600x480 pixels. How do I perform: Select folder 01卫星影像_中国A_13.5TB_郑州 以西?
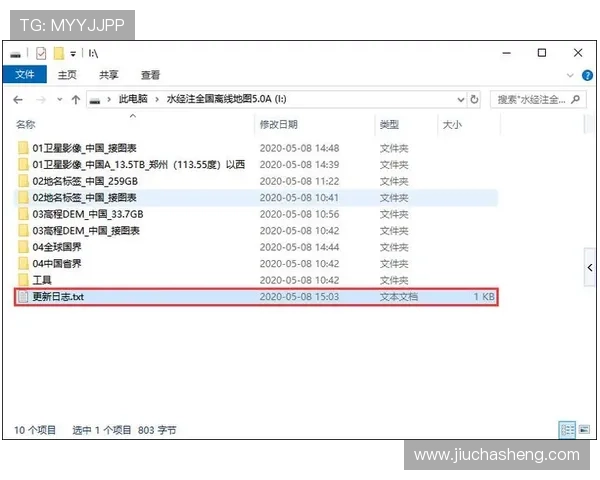coord(139,165)
